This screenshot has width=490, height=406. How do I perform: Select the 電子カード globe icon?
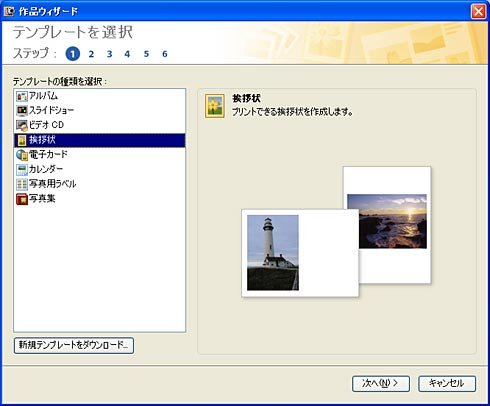(x=22, y=155)
